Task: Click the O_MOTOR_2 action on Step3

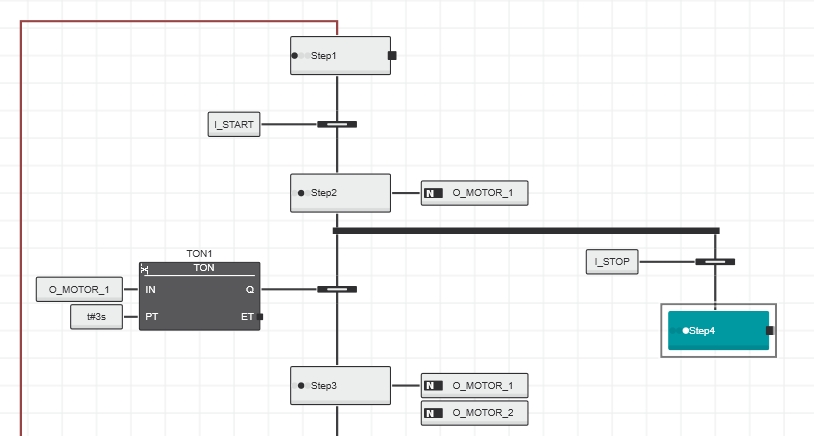Action: coord(483,413)
